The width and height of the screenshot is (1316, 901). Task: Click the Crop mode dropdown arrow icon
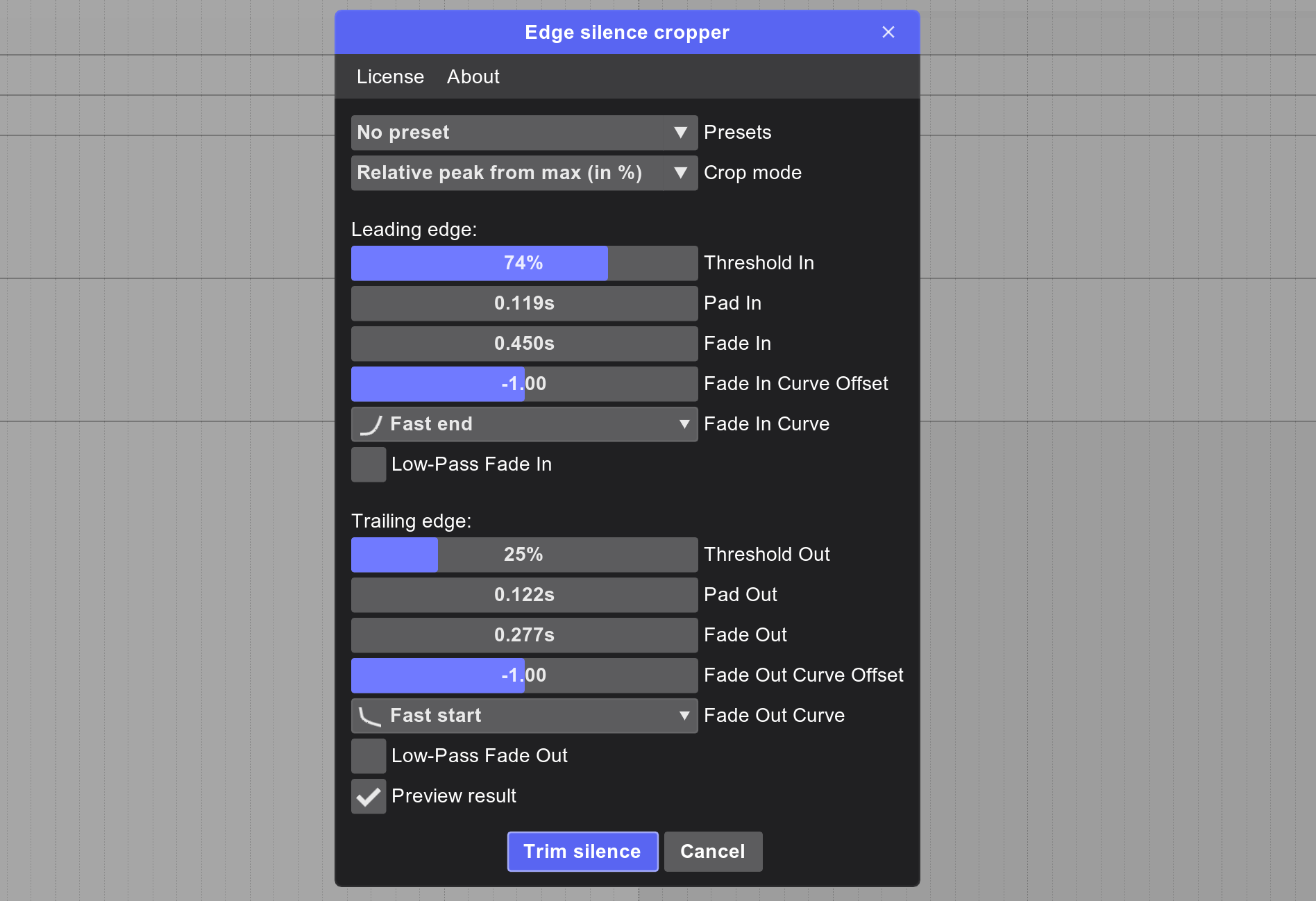click(x=680, y=173)
